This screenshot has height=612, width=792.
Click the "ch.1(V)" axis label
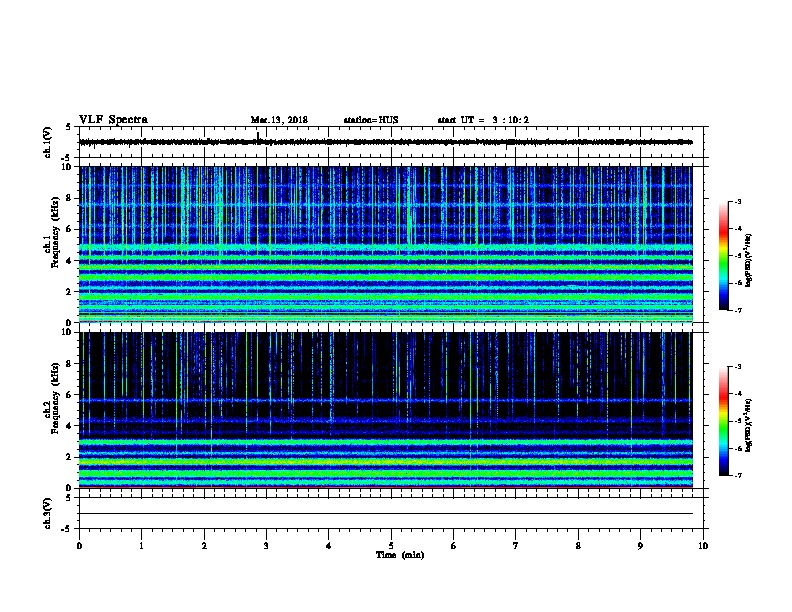47,142
